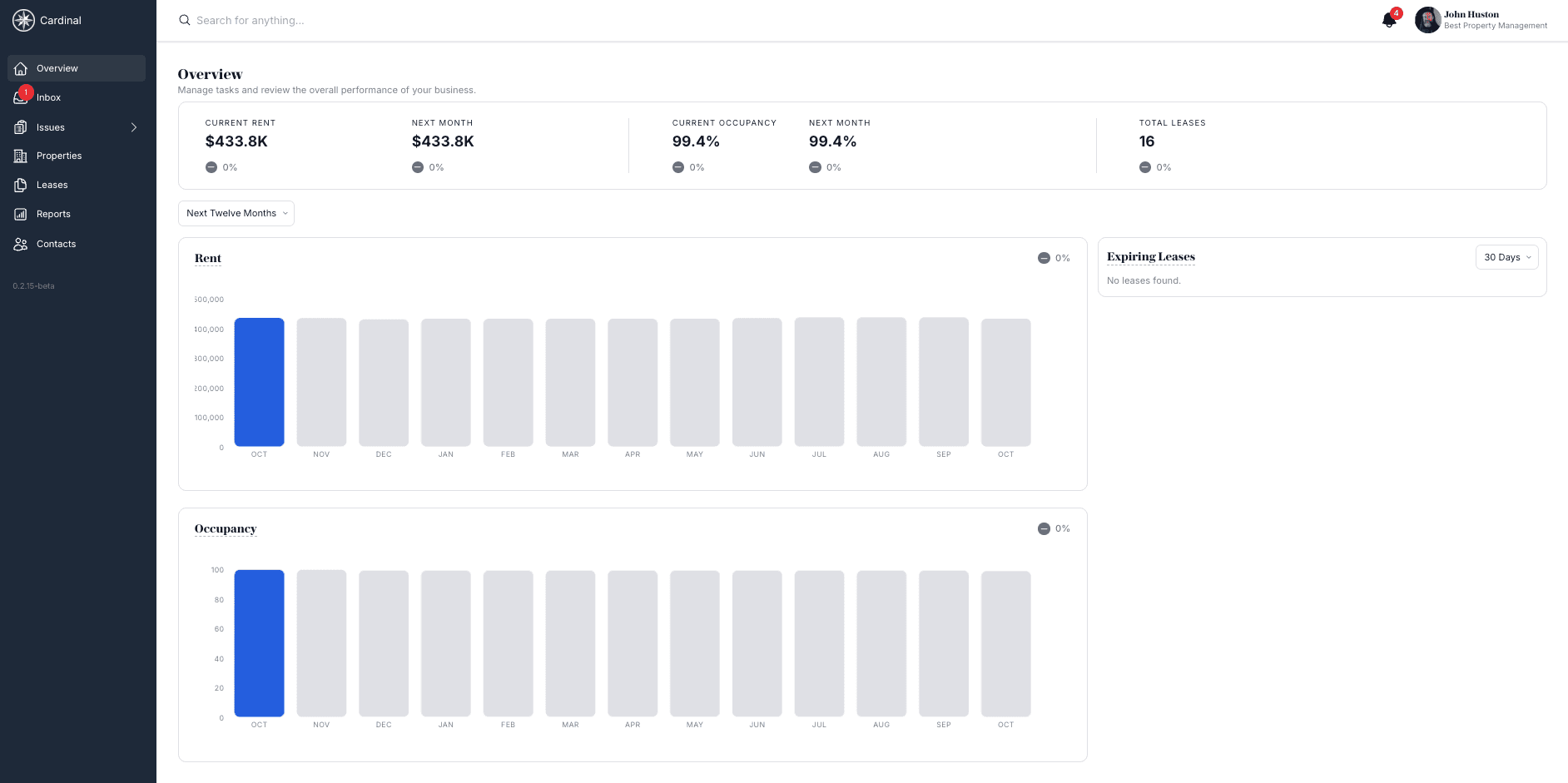Open Reports via its chart icon

pyautogui.click(x=20, y=214)
